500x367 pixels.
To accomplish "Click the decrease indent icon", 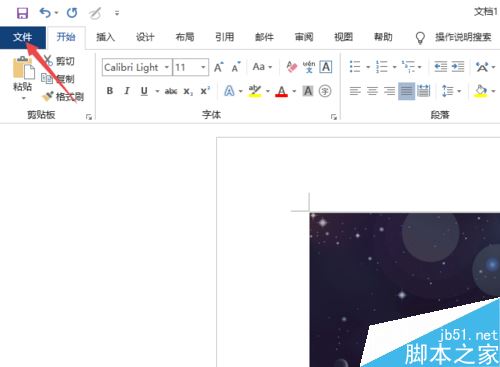I will click(x=440, y=67).
